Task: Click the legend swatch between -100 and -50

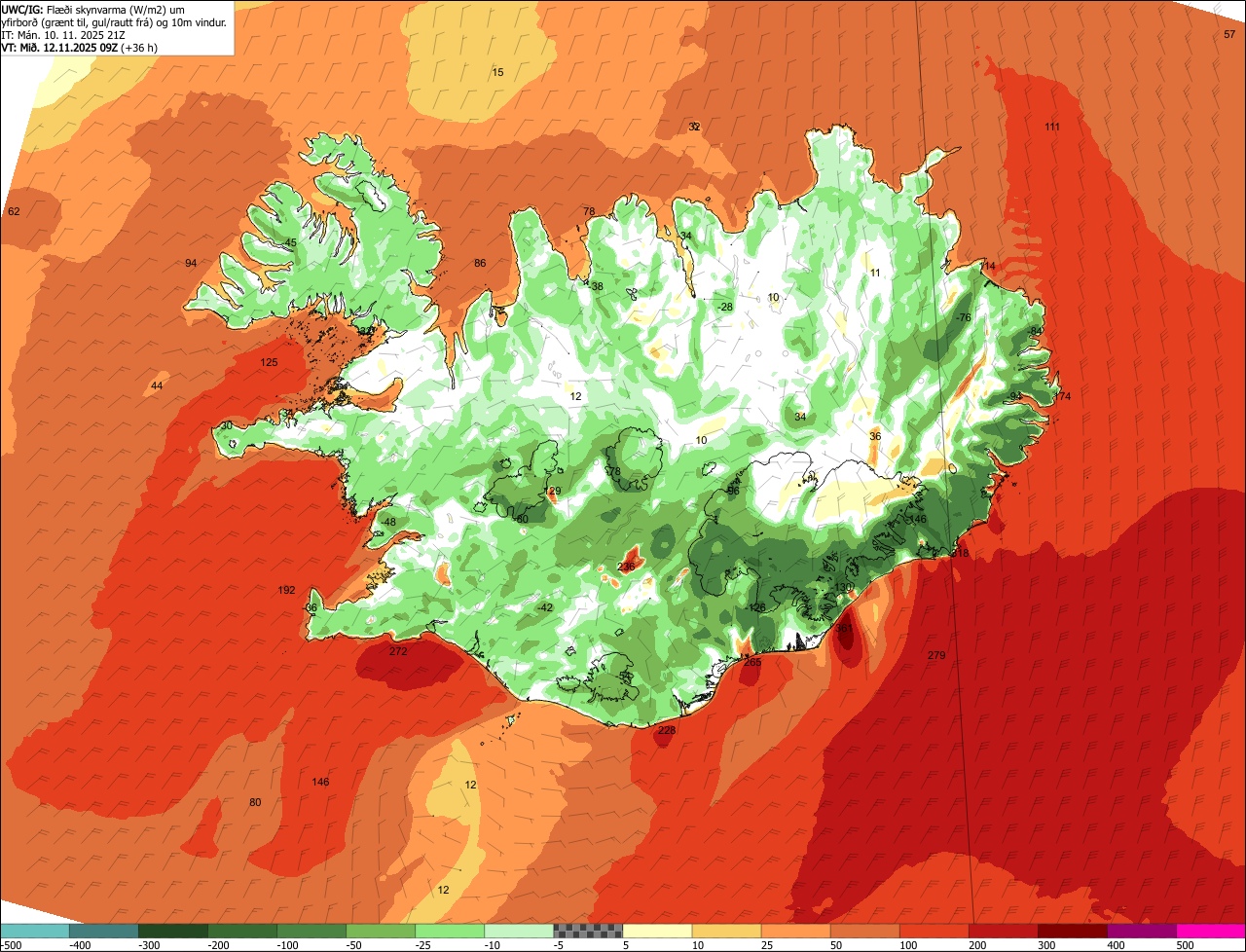Action: (311, 931)
